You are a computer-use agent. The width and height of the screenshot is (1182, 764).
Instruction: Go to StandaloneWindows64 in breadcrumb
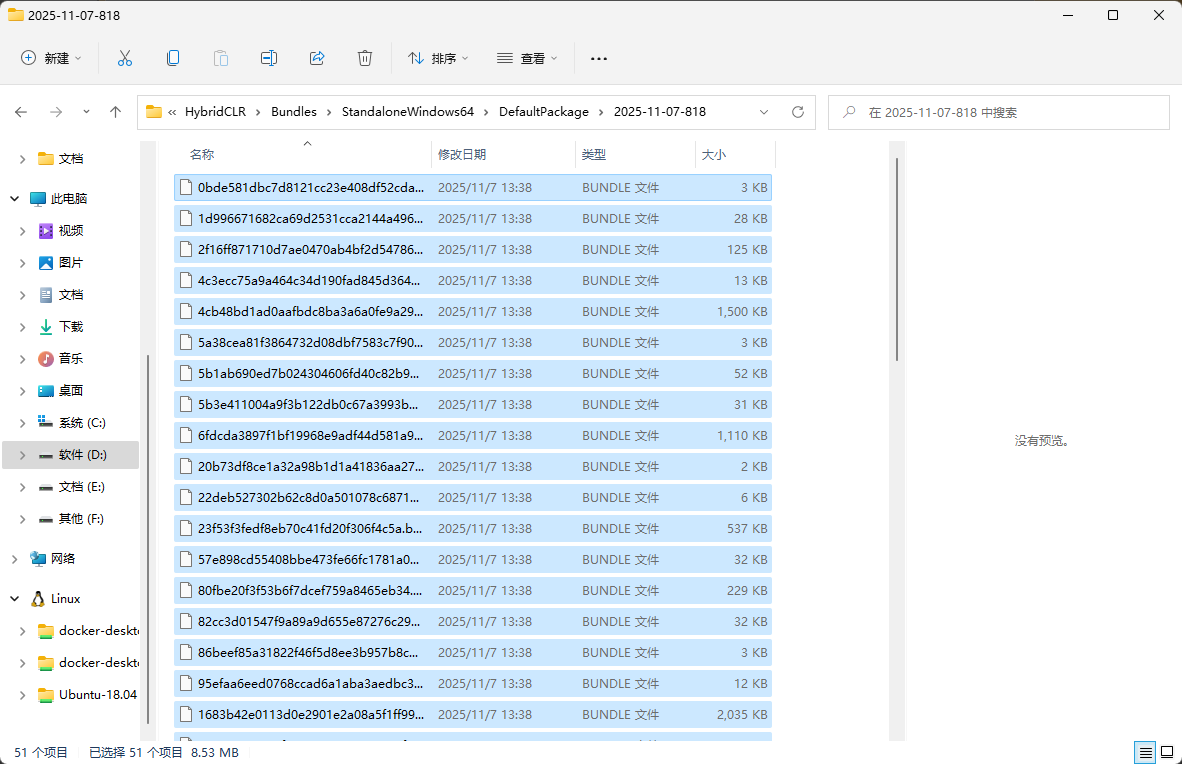coord(408,112)
